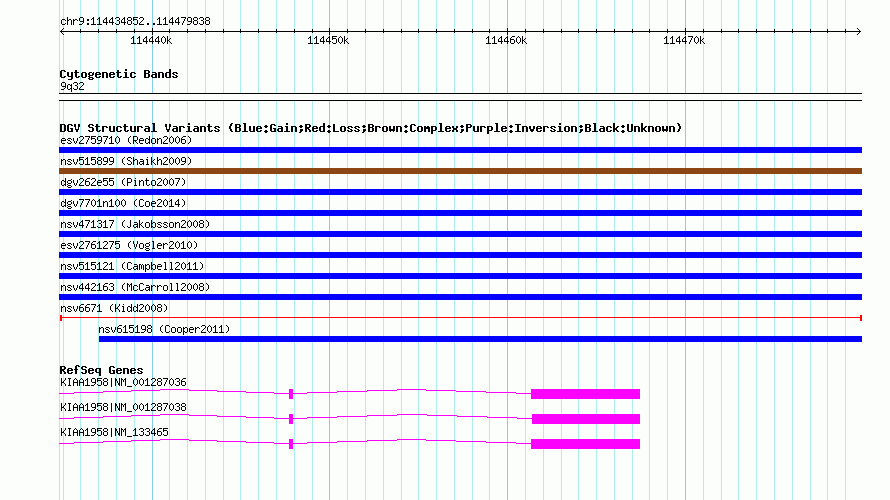
Task: Click the blue bar for dgv7701n100
Action: pyautogui.click(x=460, y=213)
